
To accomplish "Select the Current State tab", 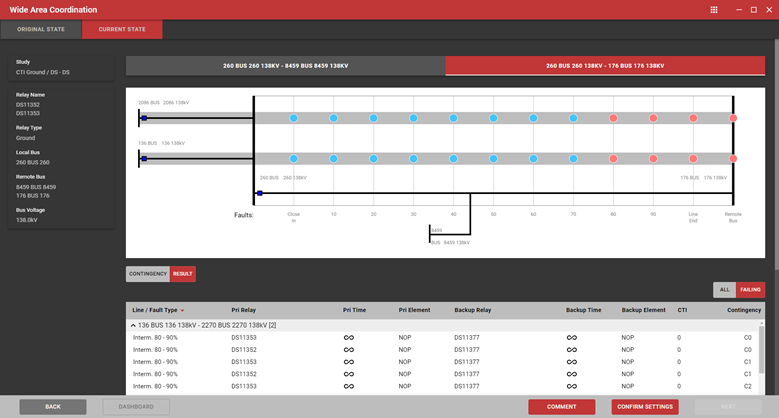I will (x=122, y=29).
